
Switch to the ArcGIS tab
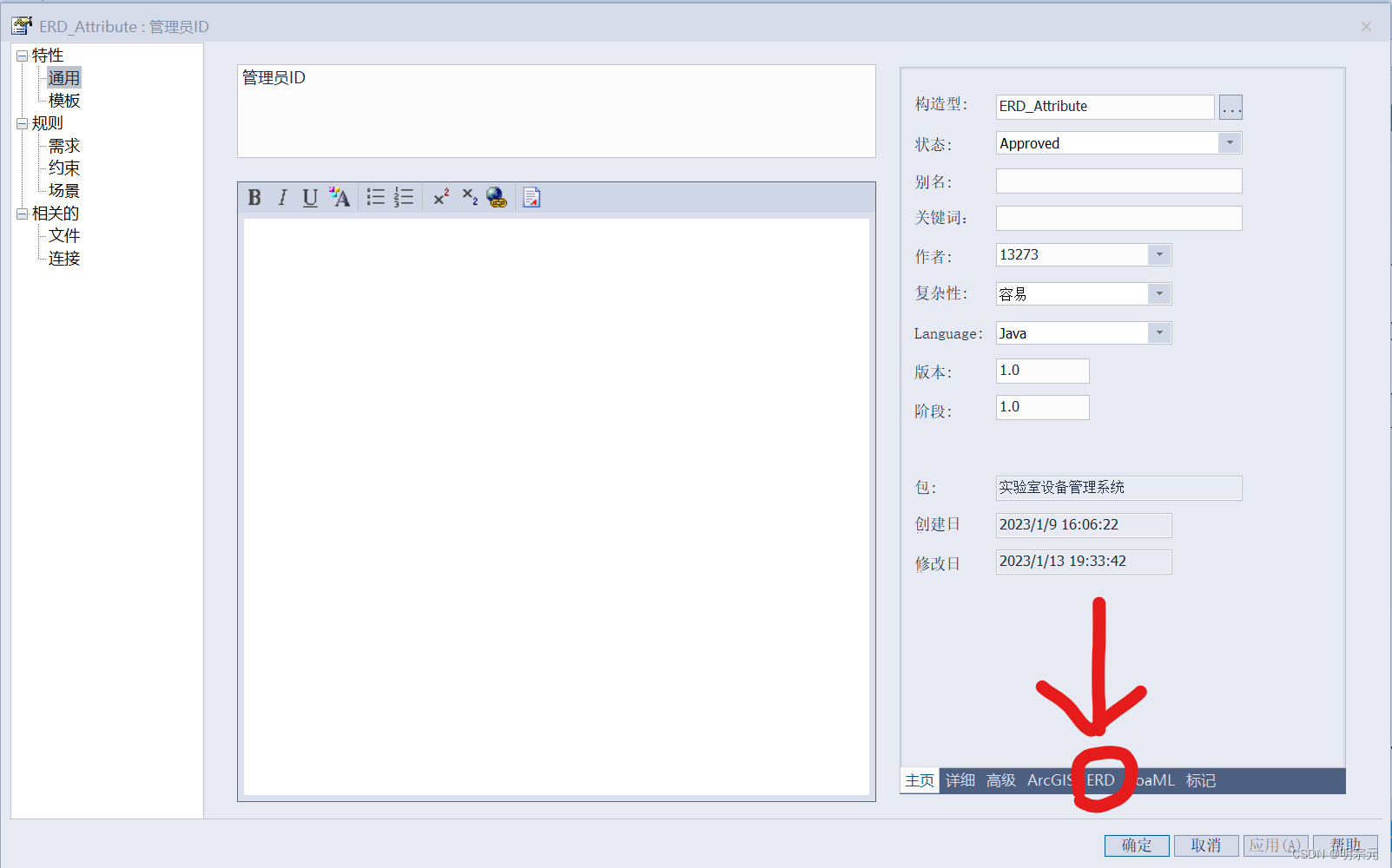coord(1050,780)
